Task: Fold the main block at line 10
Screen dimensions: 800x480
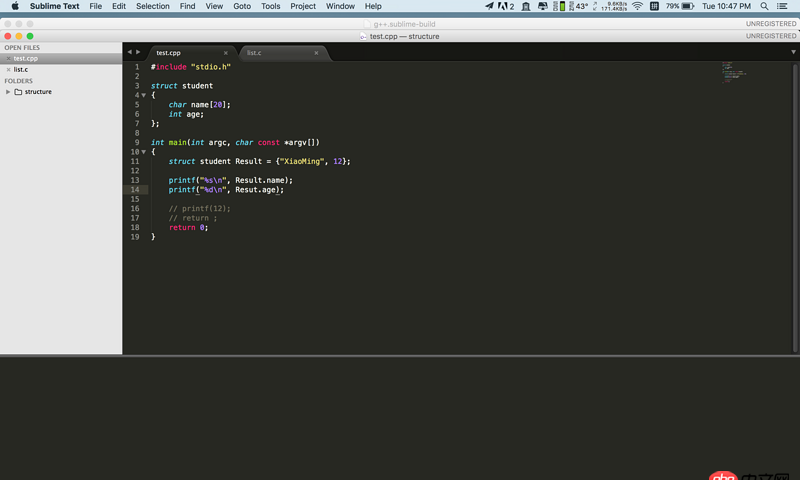Action: pos(144,152)
